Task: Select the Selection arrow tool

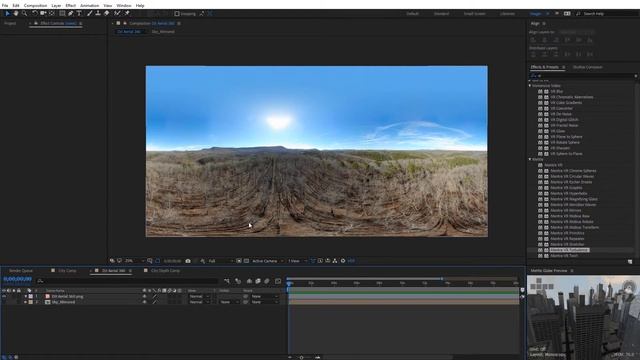Action: point(7,13)
